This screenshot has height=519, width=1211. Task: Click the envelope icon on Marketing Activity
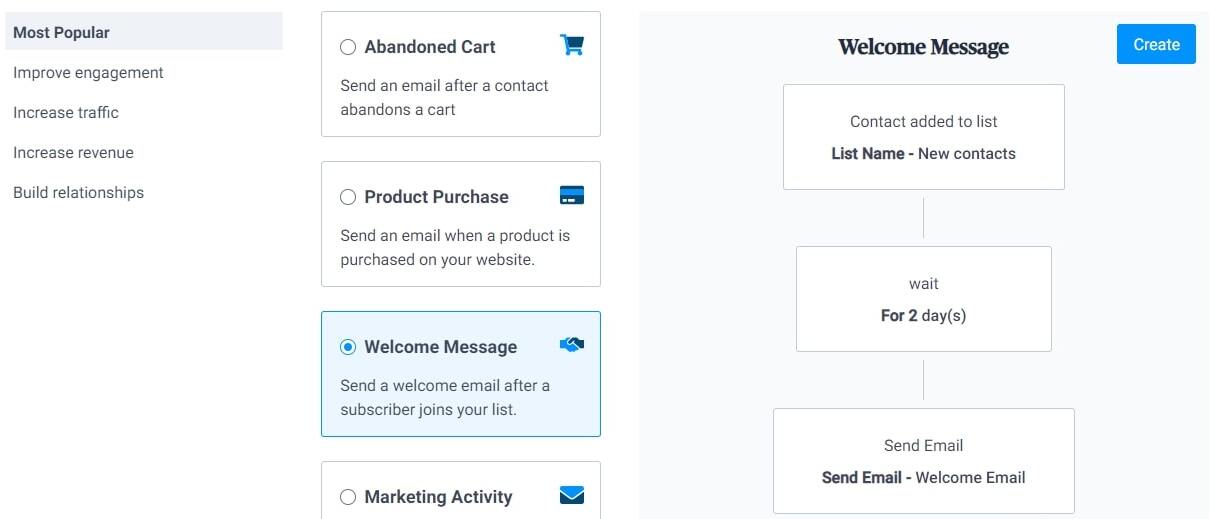click(572, 495)
